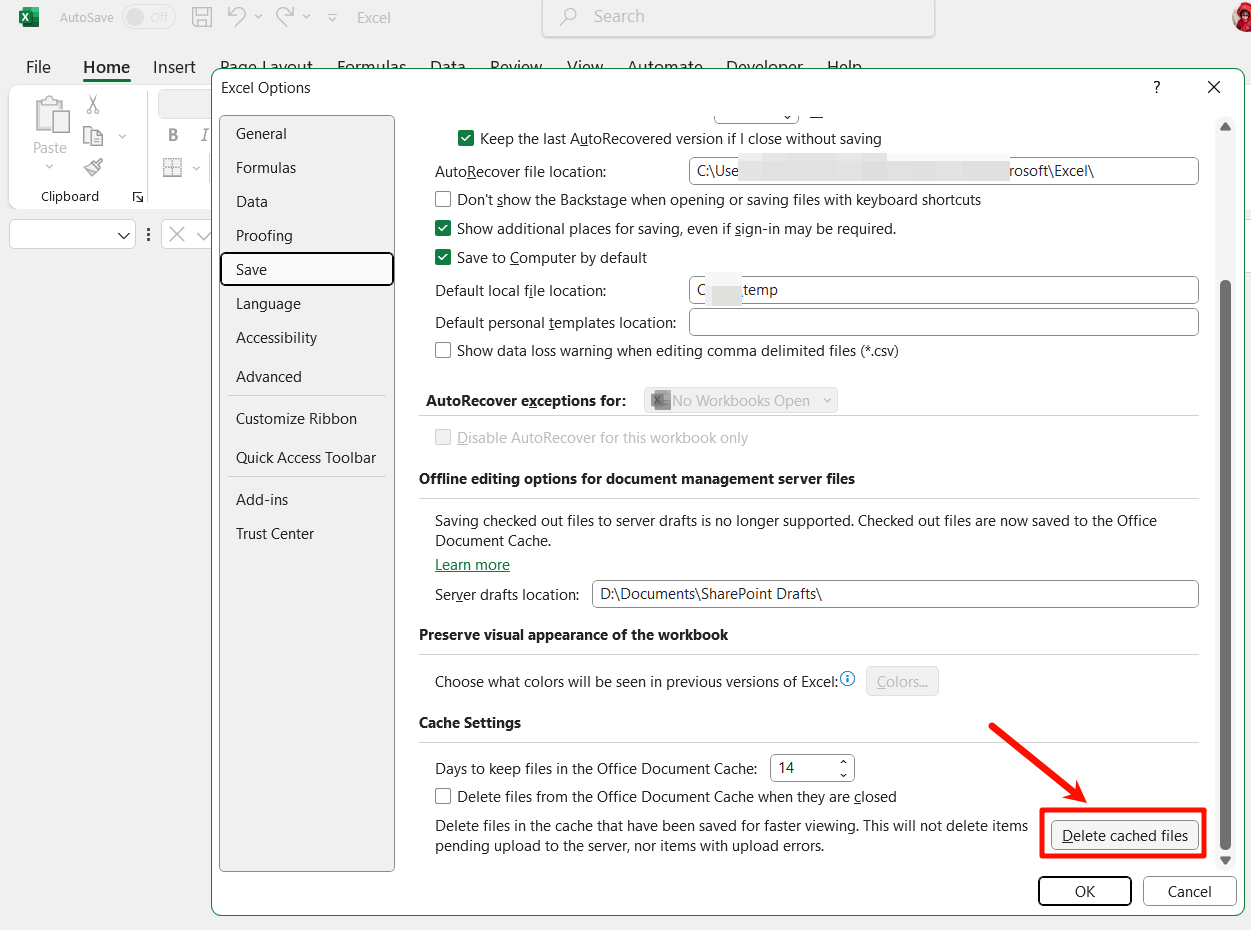Click the dialog vertical scrollbar thumb

[1225, 565]
